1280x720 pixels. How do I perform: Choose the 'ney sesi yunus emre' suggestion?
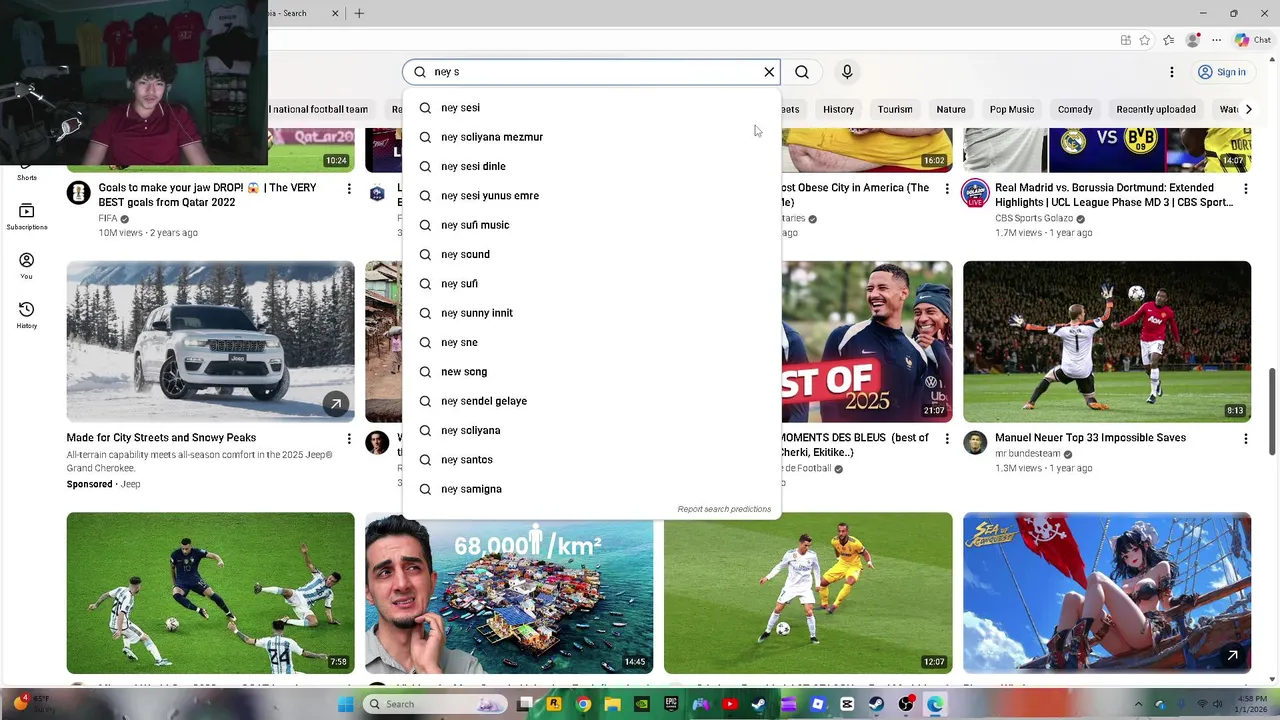(591, 196)
